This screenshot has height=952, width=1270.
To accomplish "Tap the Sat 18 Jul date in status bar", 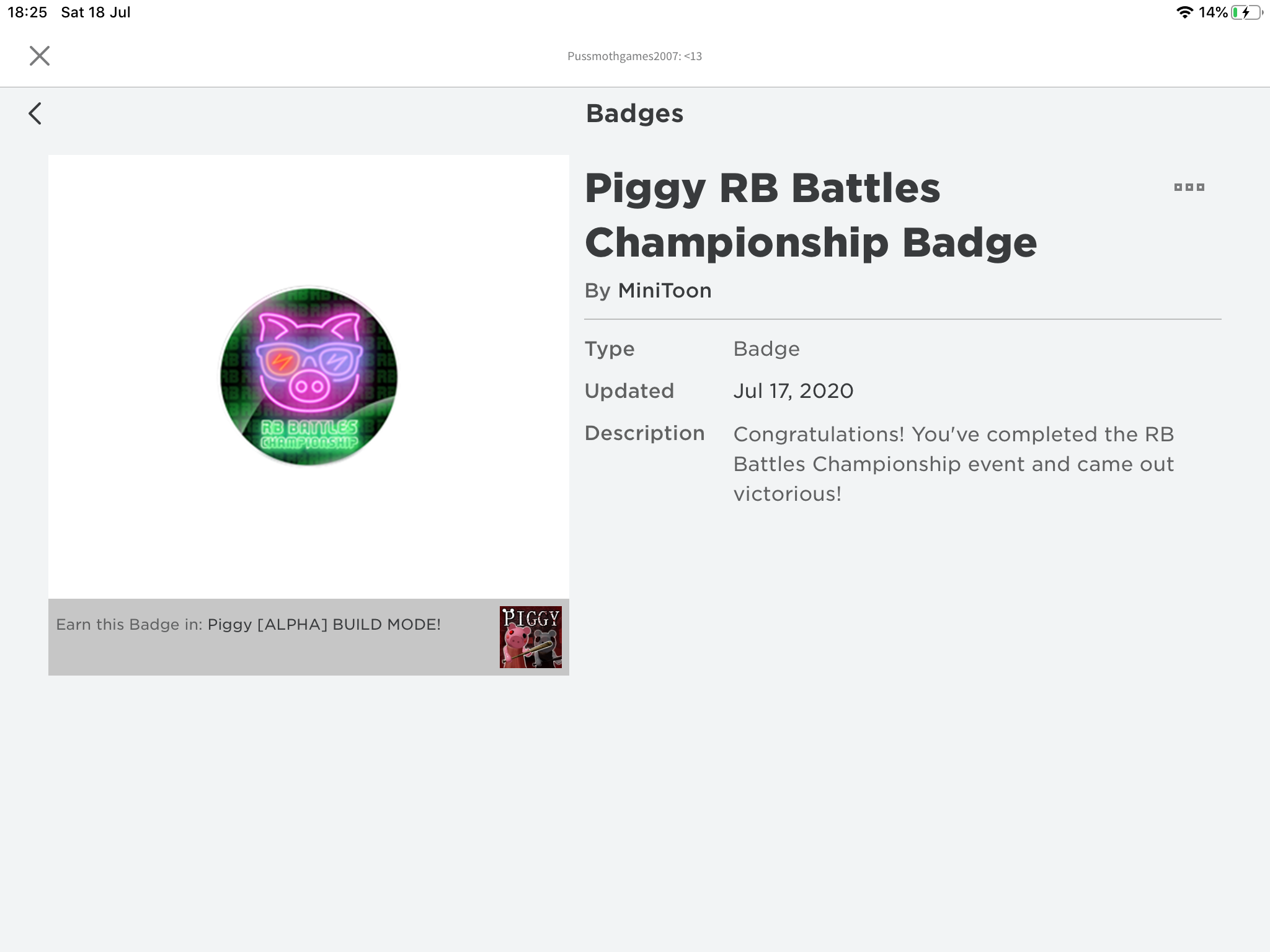I will (x=95, y=12).
